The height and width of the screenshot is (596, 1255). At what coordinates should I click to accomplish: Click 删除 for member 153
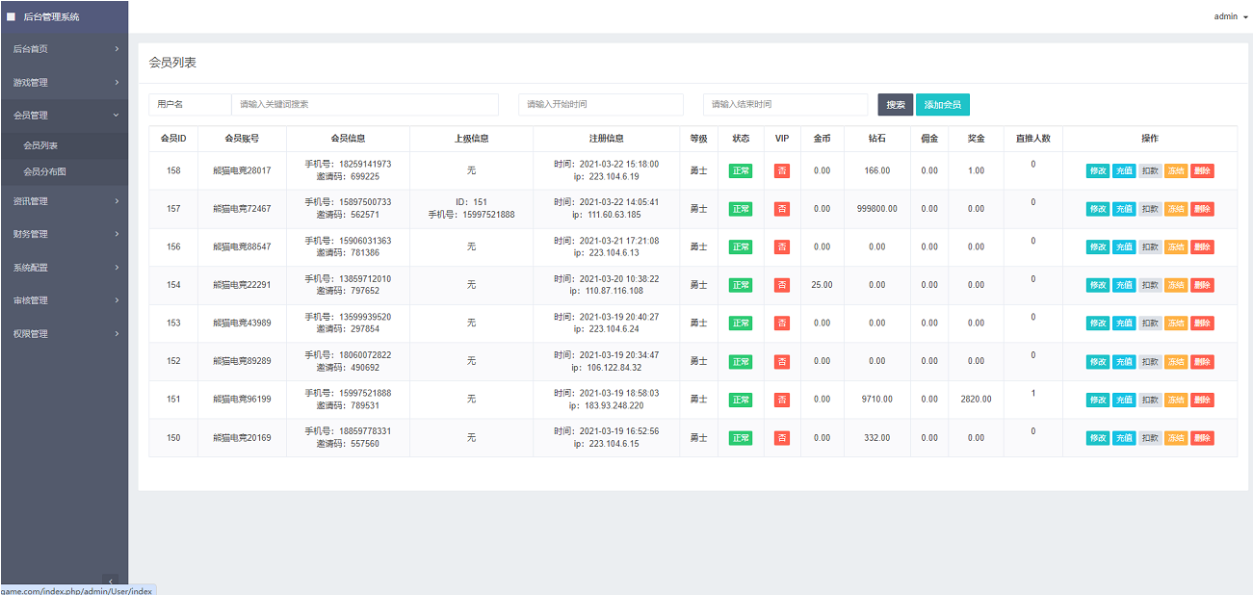pyautogui.click(x=1202, y=323)
